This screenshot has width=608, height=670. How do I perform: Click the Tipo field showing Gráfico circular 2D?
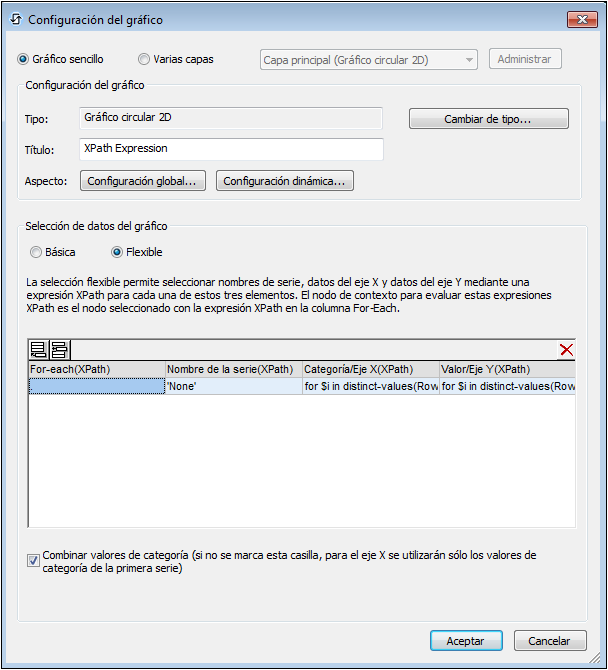(231, 118)
